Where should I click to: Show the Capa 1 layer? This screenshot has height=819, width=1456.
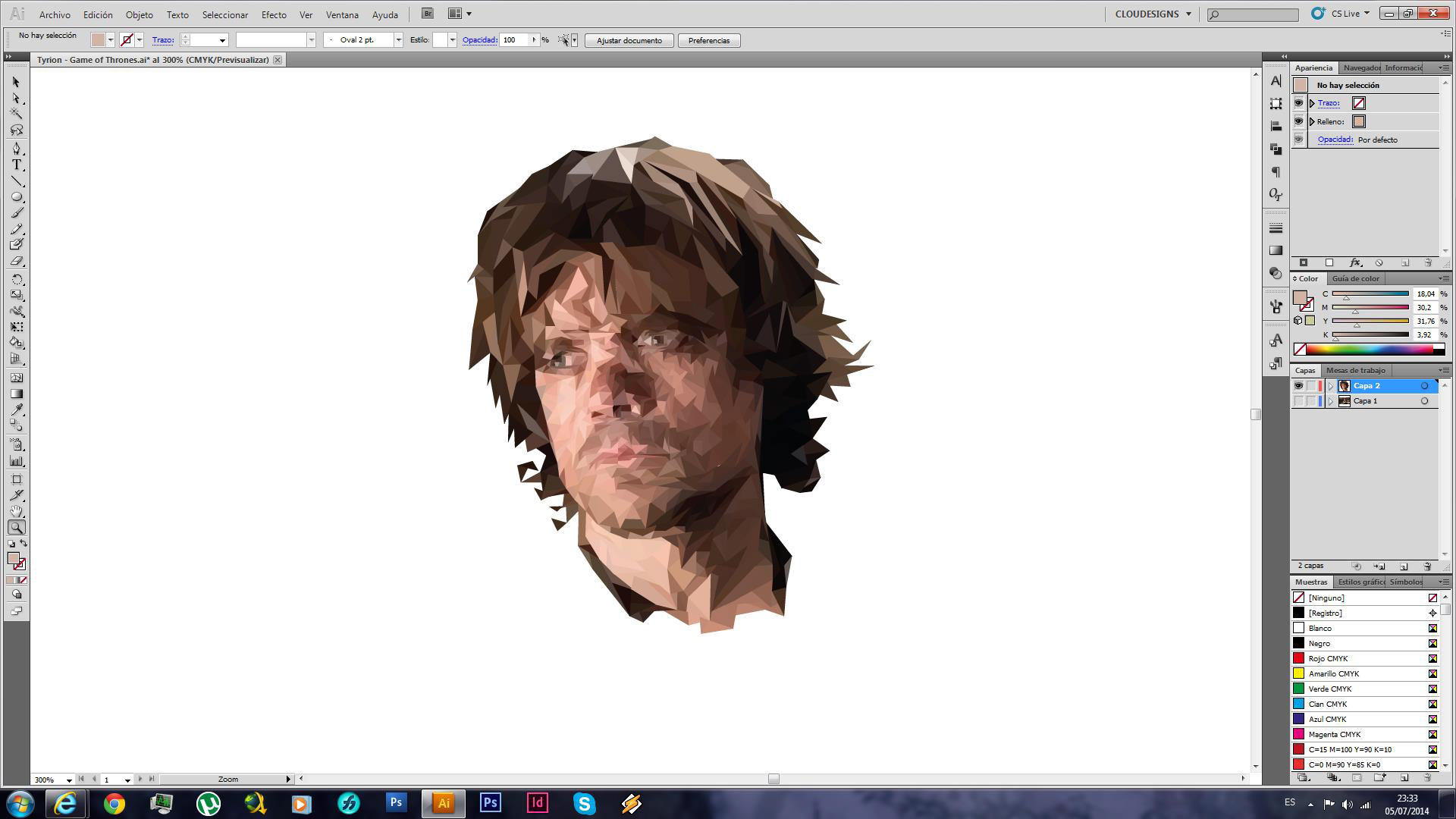pos(1298,401)
